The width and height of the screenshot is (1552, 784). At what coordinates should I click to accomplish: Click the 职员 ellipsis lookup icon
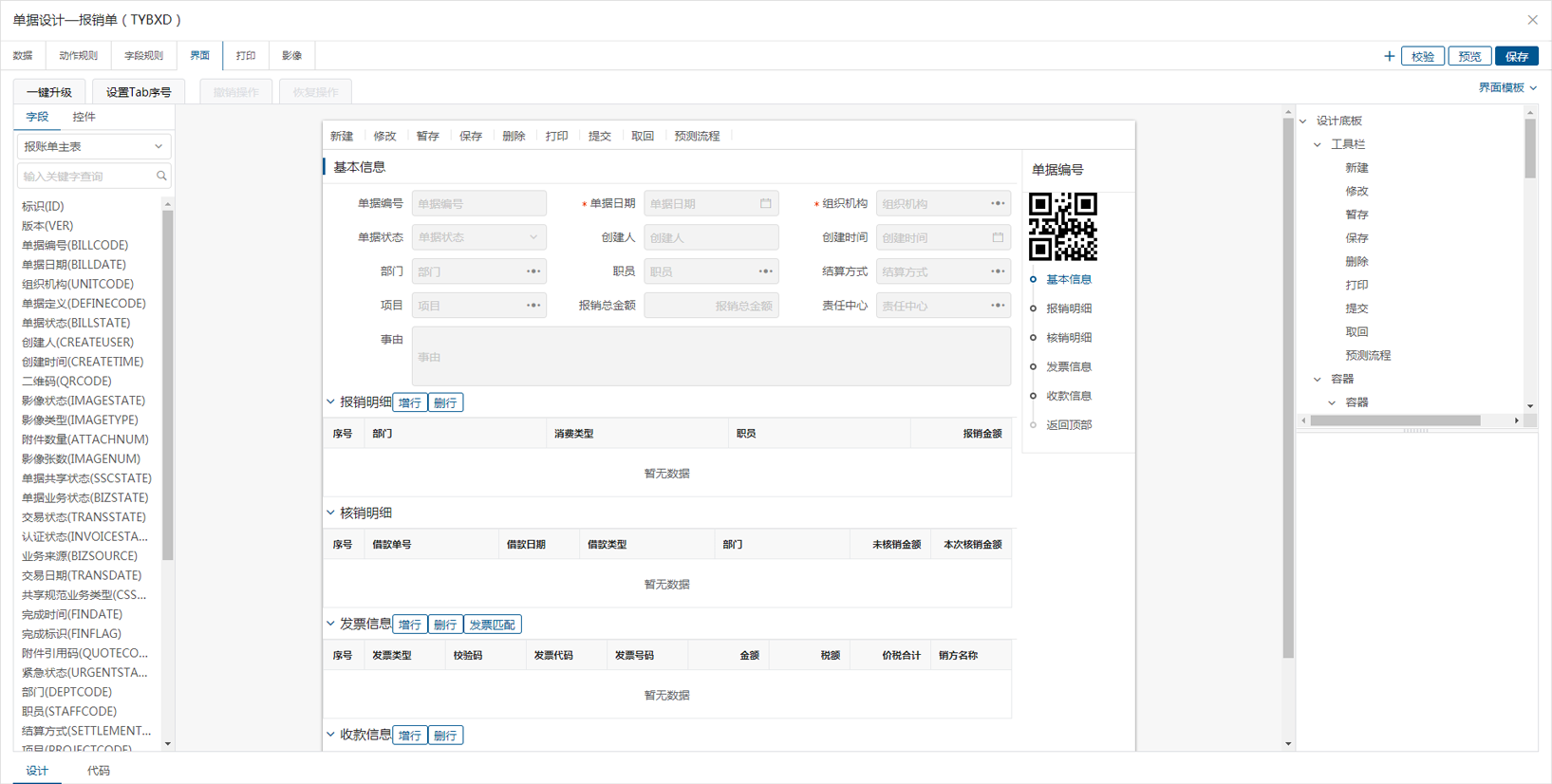(x=765, y=271)
